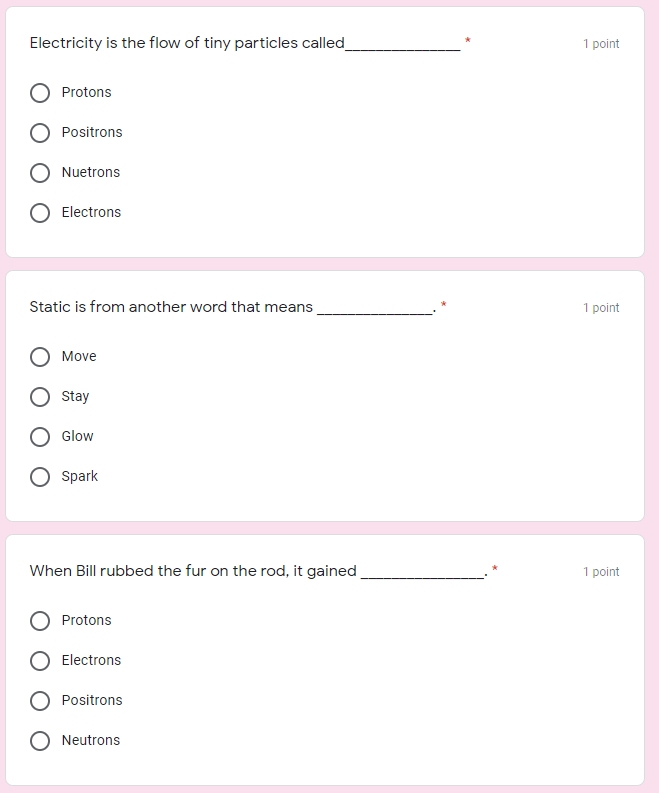Click the 1 point label on Bill question
The width and height of the screenshot is (659, 793).
601,572
